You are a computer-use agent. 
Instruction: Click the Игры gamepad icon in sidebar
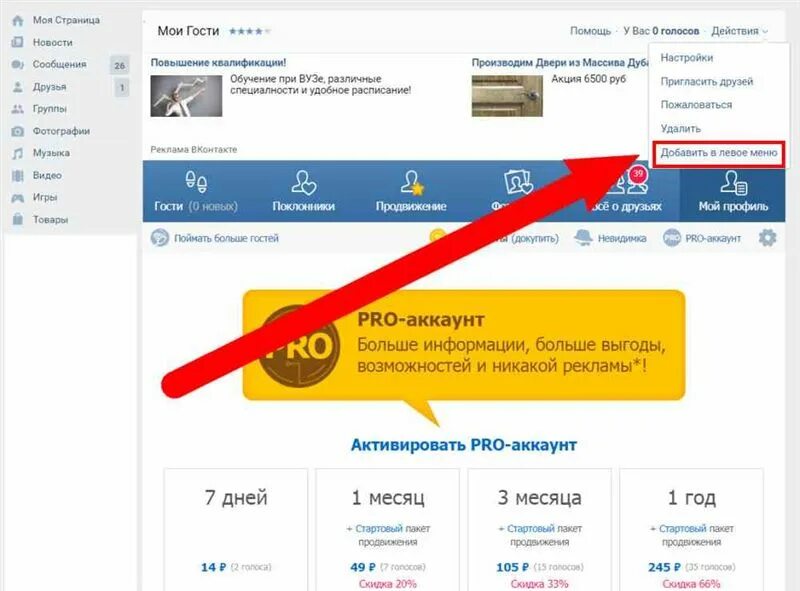click(x=18, y=198)
